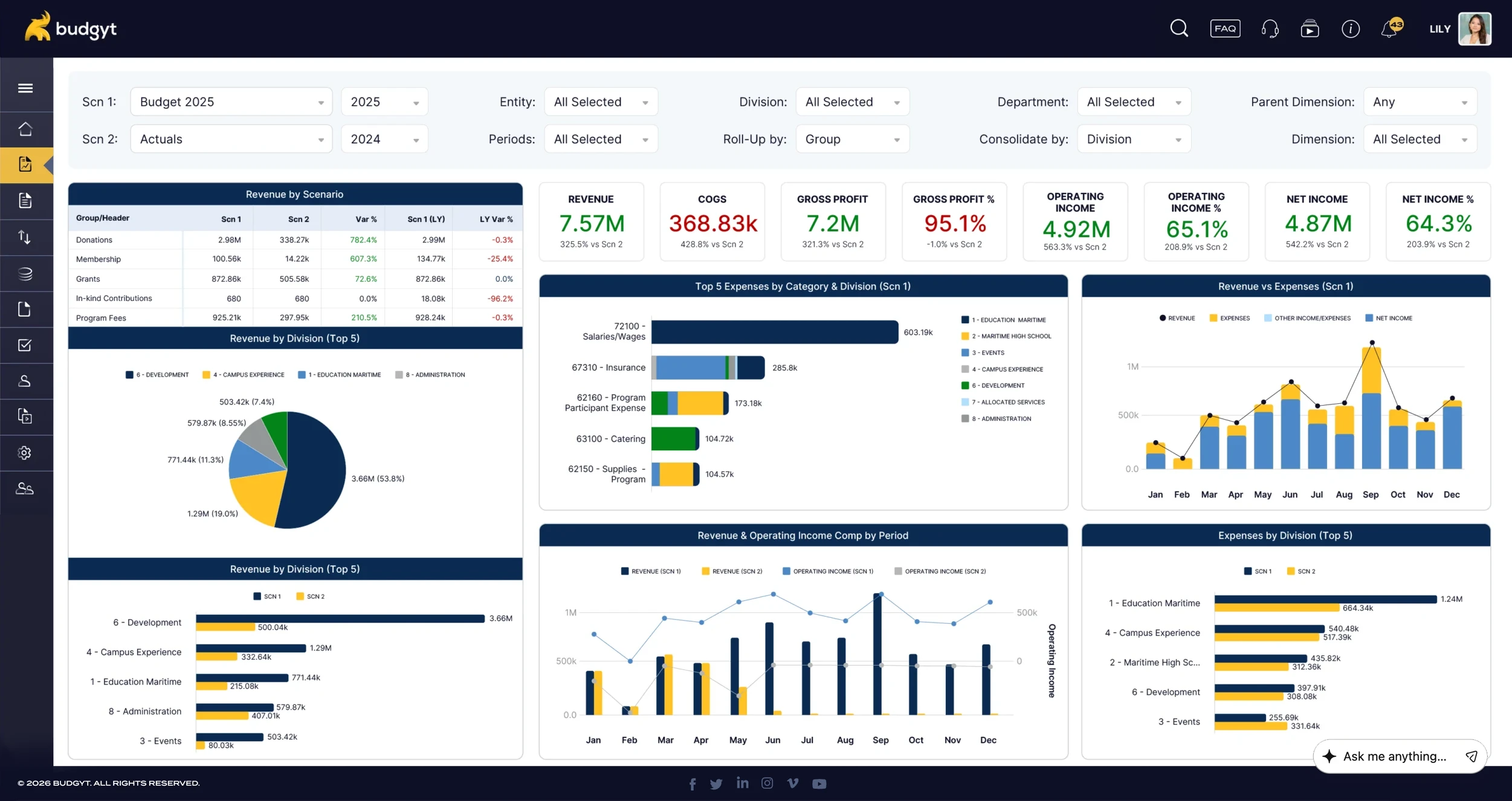Open the hamburger menu icon
Image resolution: width=1512 pixels, height=801 pixels.
pyautogui.click(x=25, y=88)
